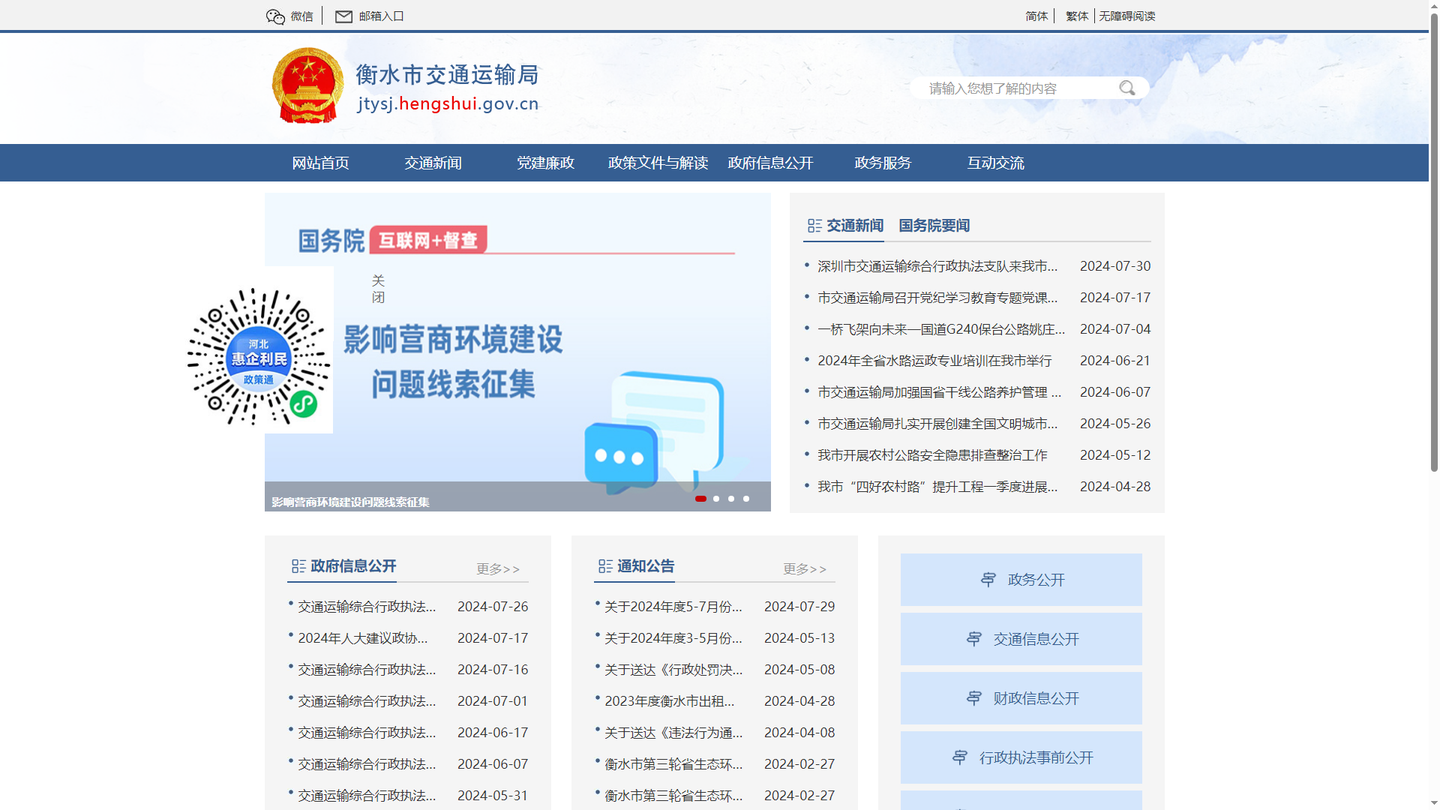Switch to 国务院要闻 tab
1440x810 pixels.
pos(934,226)
